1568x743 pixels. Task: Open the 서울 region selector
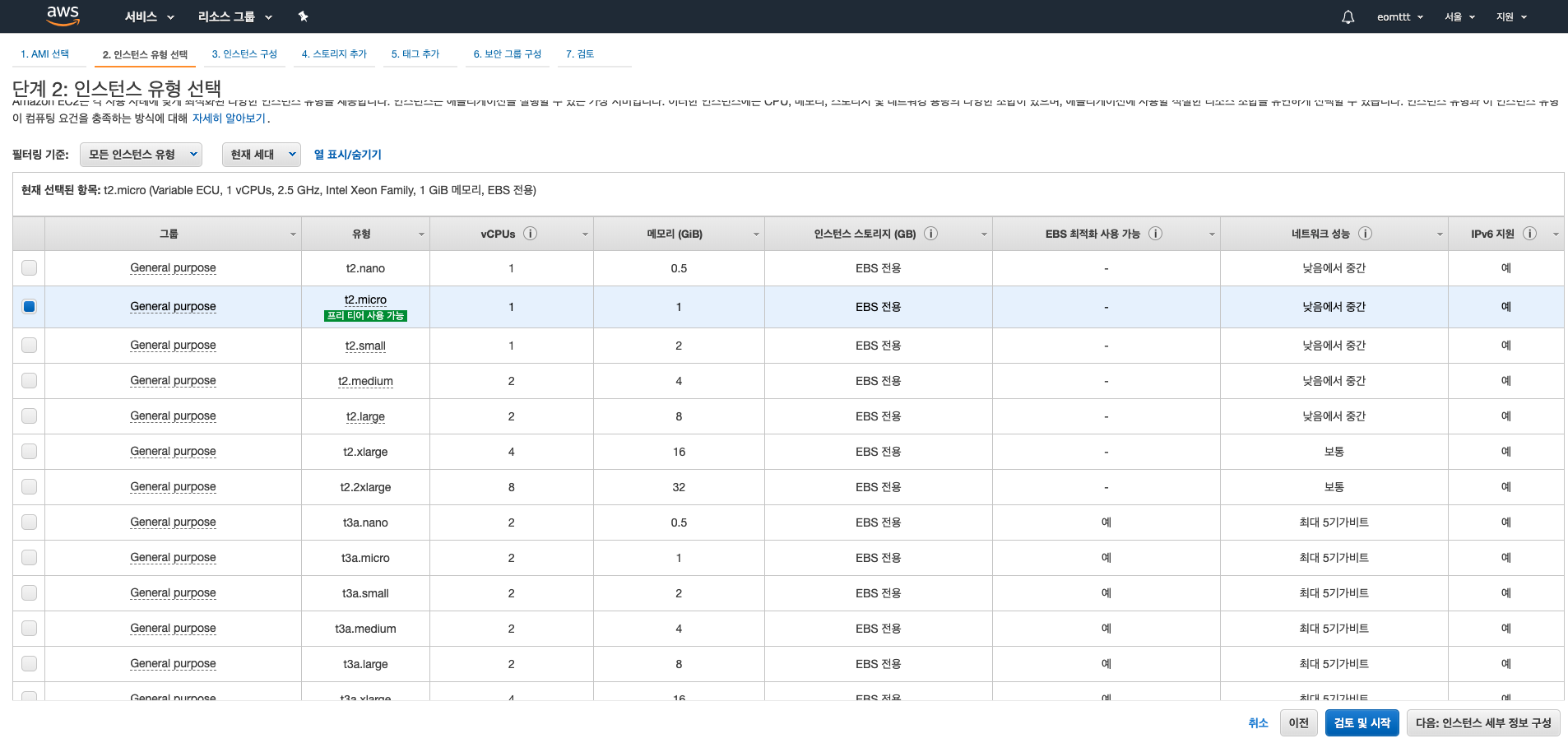1459,16
